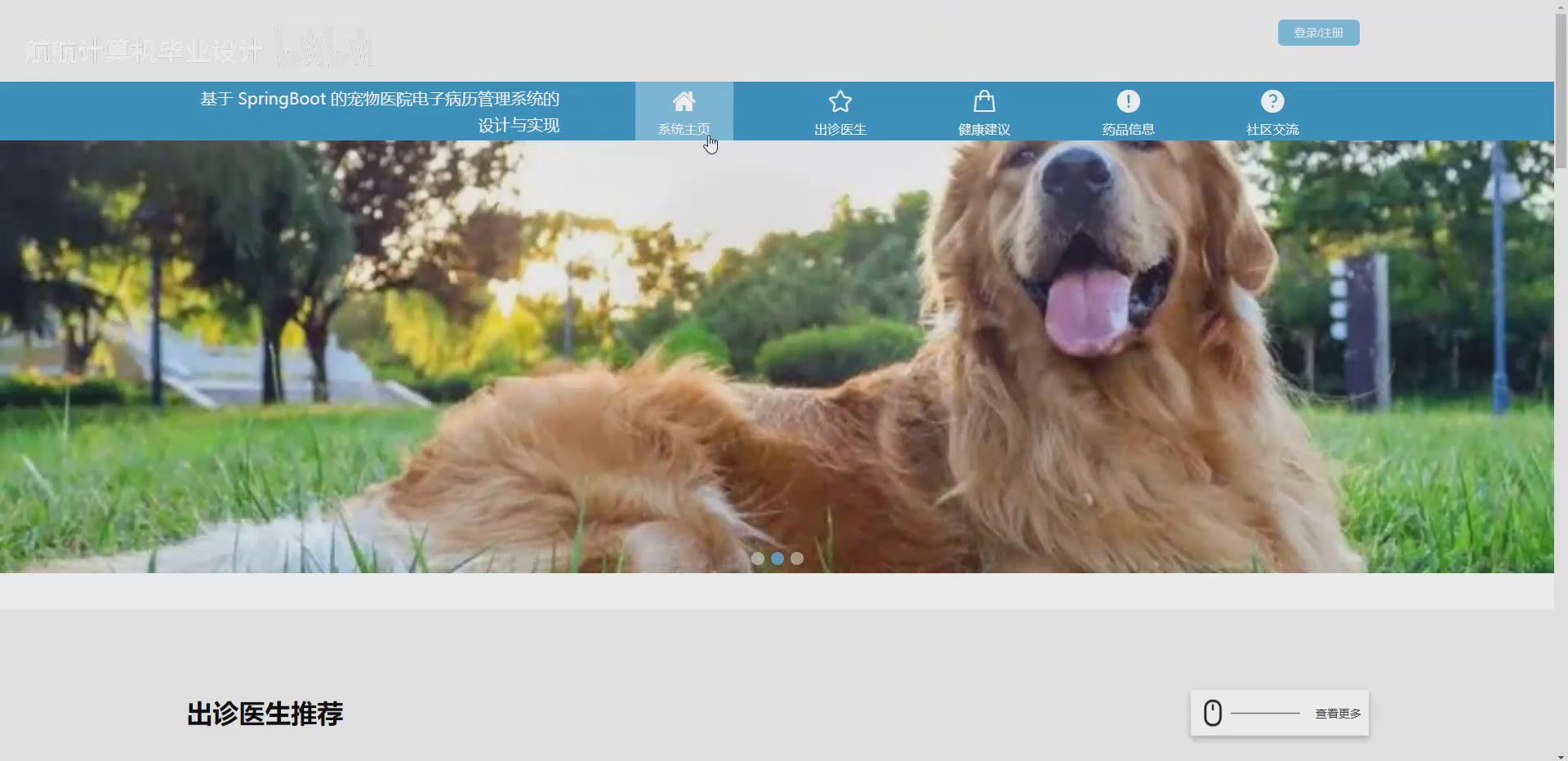Click the exclamation icon above 药品信息
Viewport: 1568px width, 761px height.
click(x=1128, y=101)
